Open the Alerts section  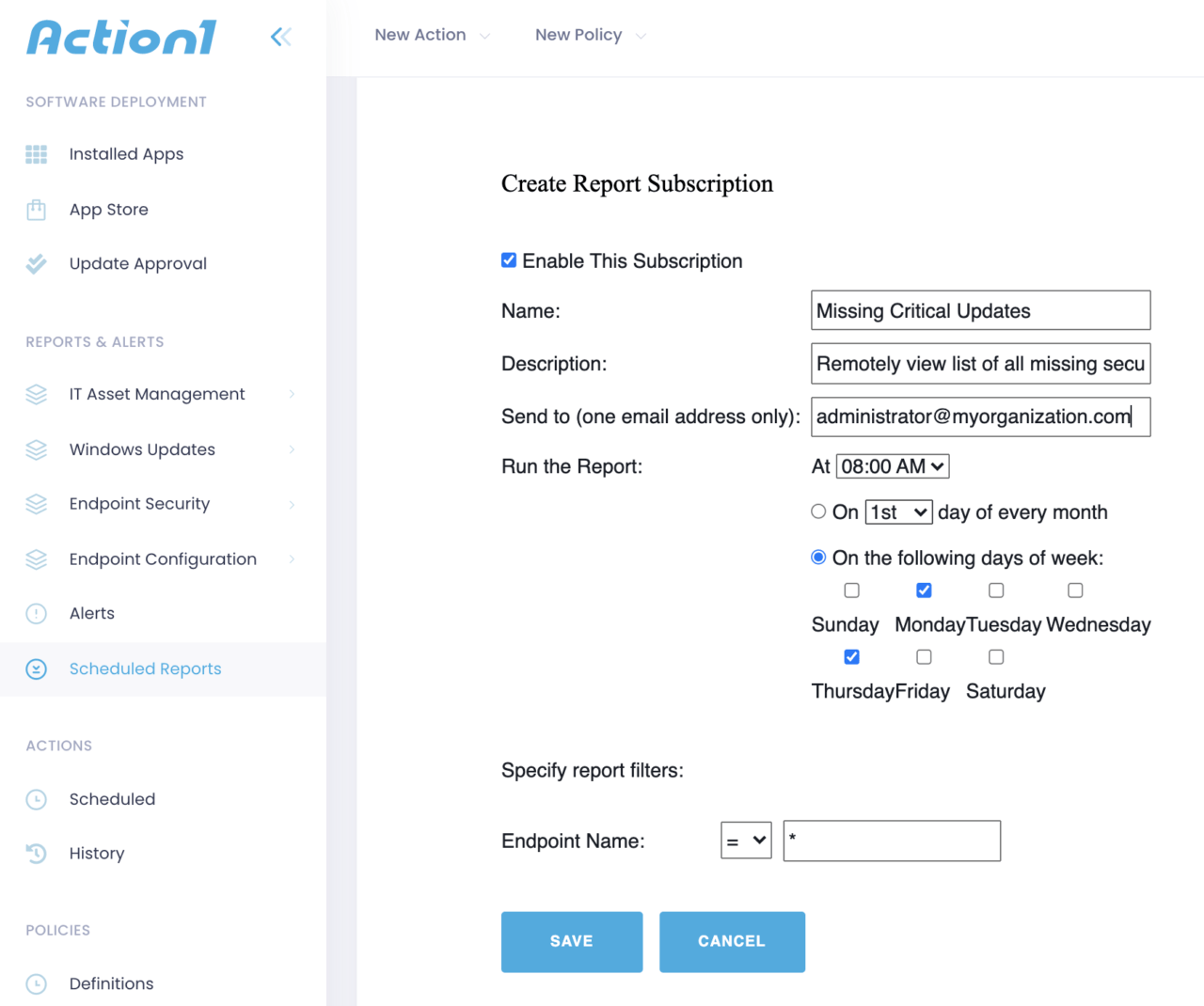pos(91,613)
